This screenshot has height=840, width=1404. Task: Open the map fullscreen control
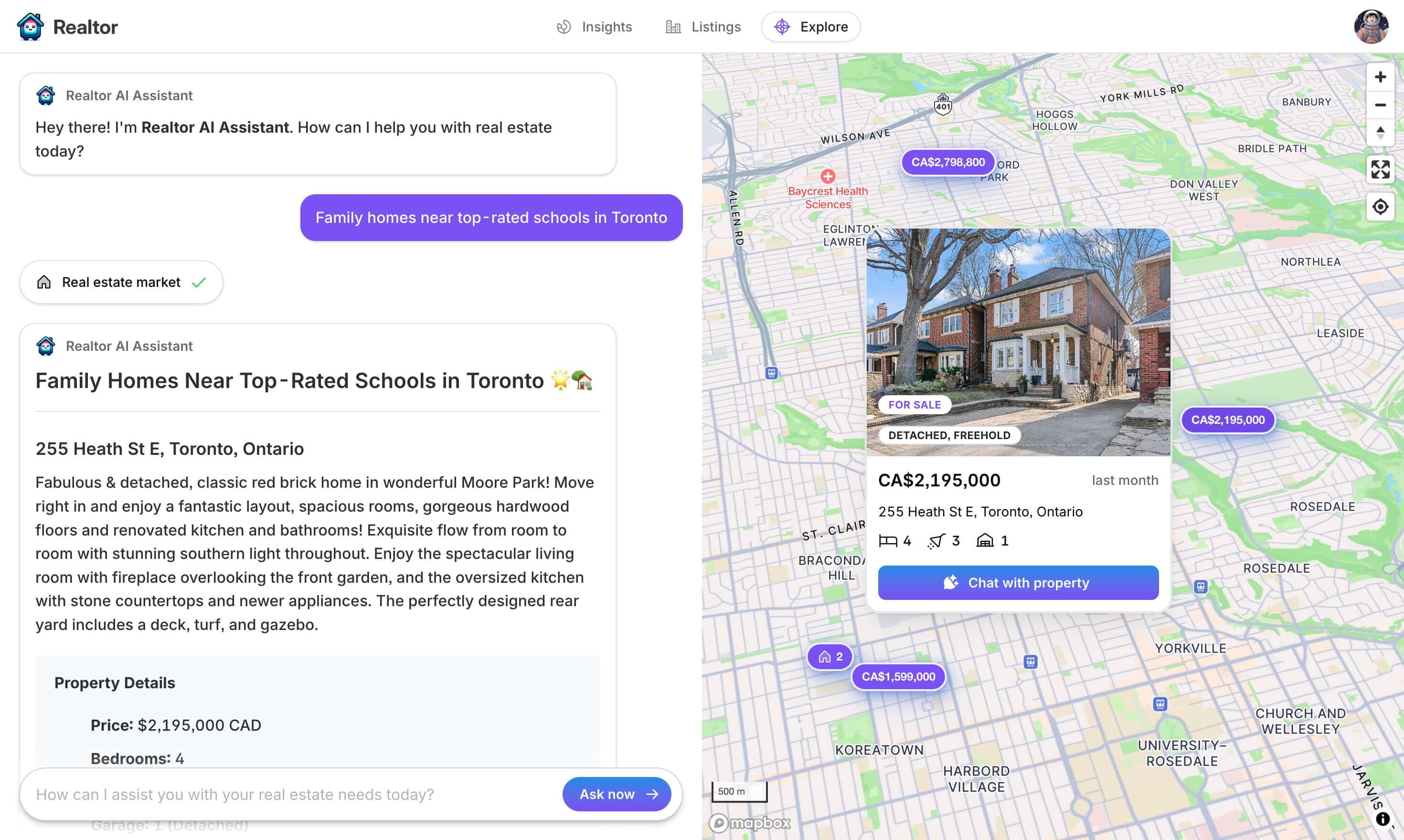pos(1380,169)
